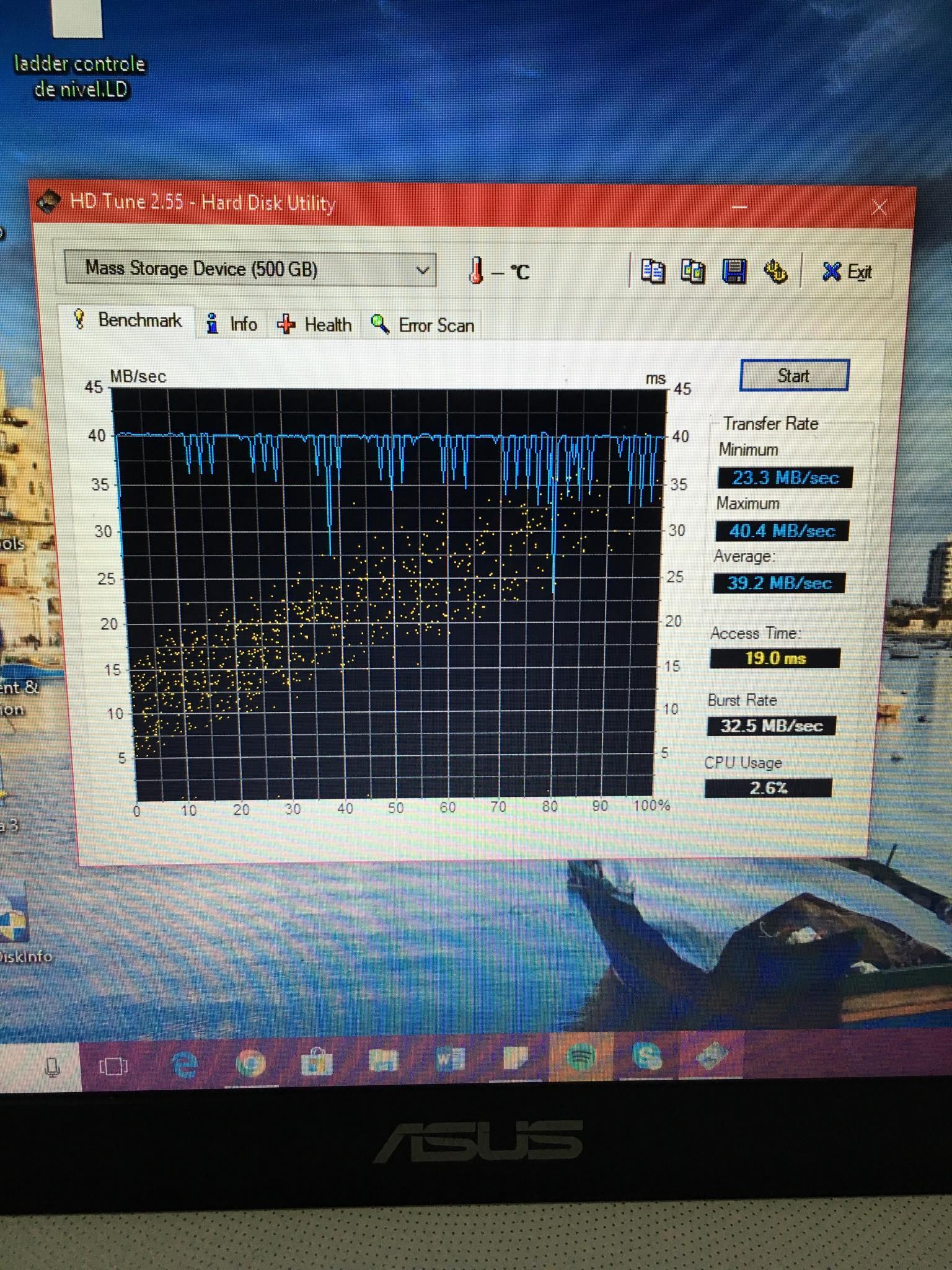The image size is (952, 1270).
Task: Click the copy text to clipboard icon
Action: pyautogui.click(x=653, y=271)
